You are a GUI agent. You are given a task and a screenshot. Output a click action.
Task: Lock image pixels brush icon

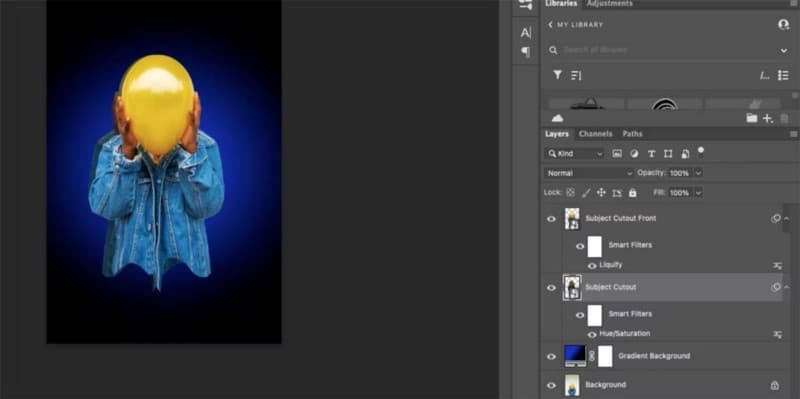point(586,193)
